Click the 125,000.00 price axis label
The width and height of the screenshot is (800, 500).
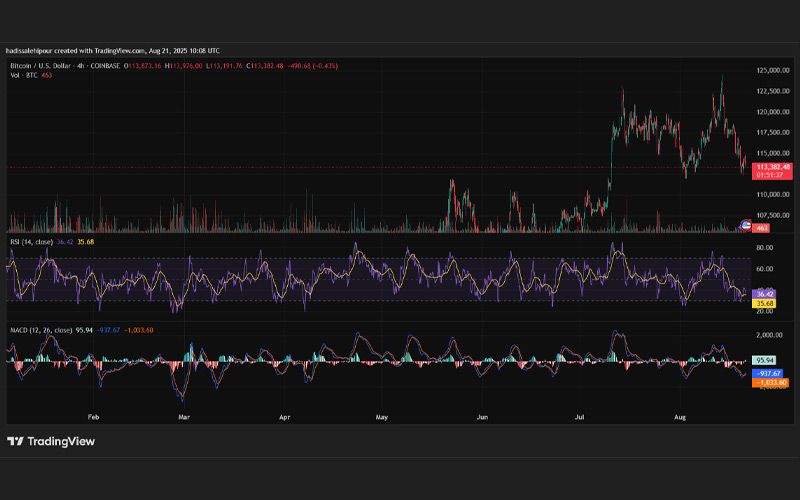[x=773, y=70]
